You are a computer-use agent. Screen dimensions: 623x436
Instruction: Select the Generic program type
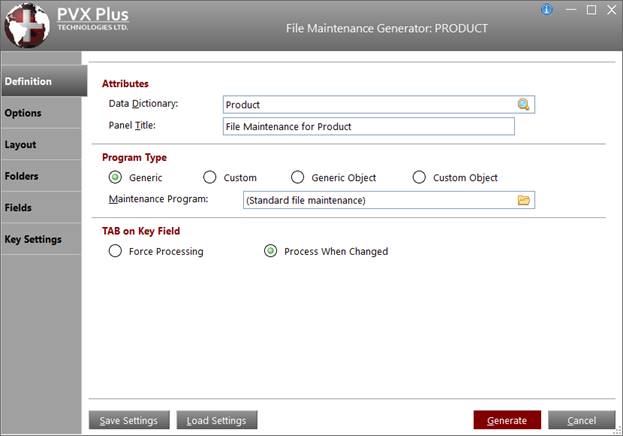point(116,177)
